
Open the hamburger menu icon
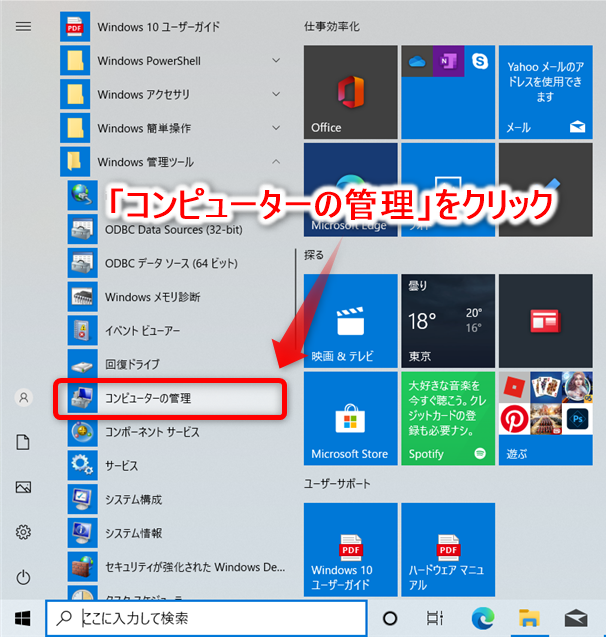(x=23, y=26)
